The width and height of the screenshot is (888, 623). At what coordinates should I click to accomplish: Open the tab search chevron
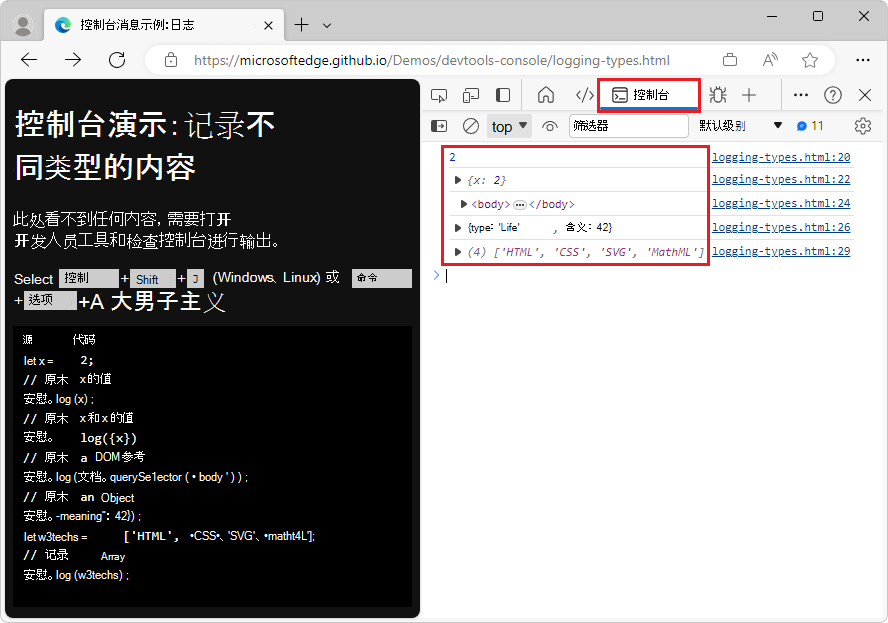click(327, 25)
